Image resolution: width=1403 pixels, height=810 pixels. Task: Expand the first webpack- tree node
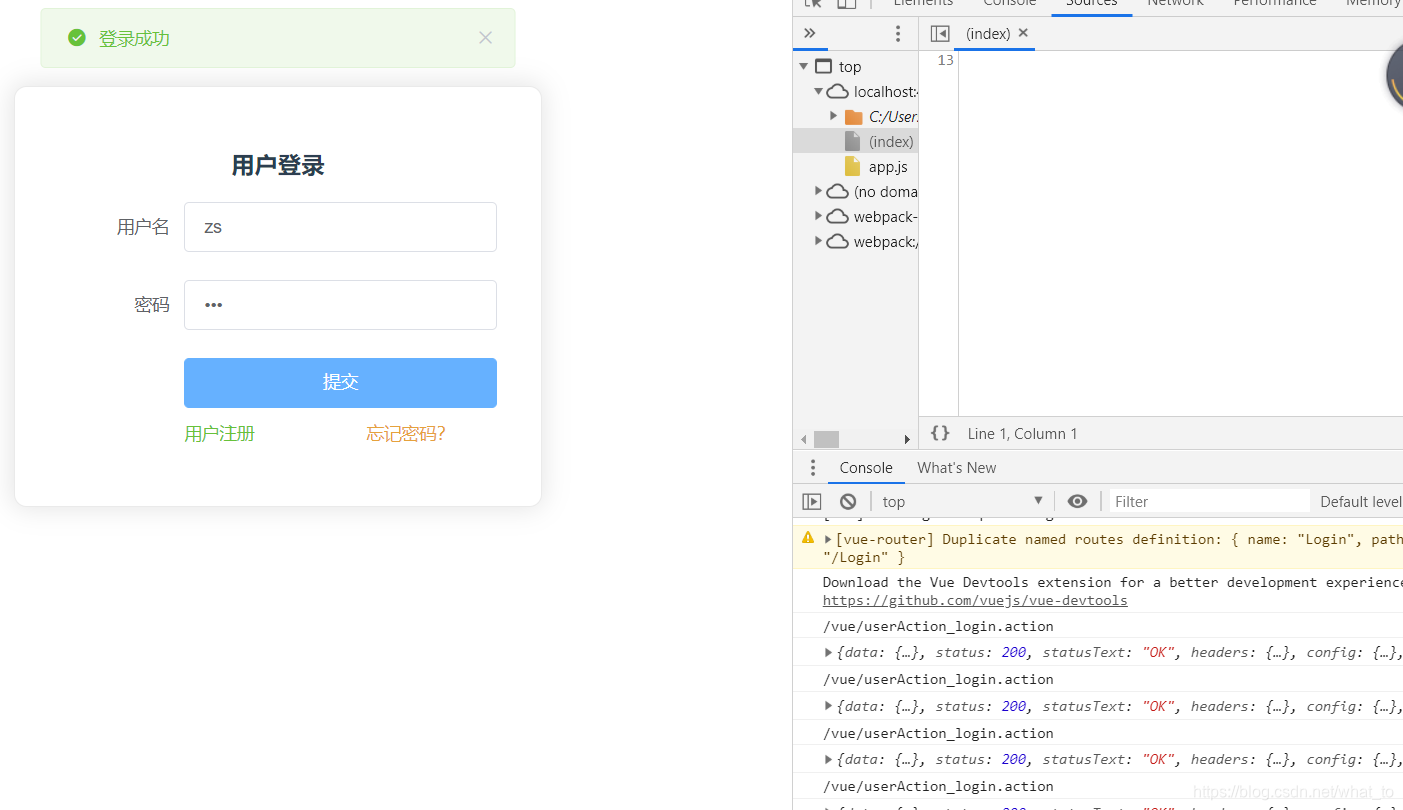819,216
